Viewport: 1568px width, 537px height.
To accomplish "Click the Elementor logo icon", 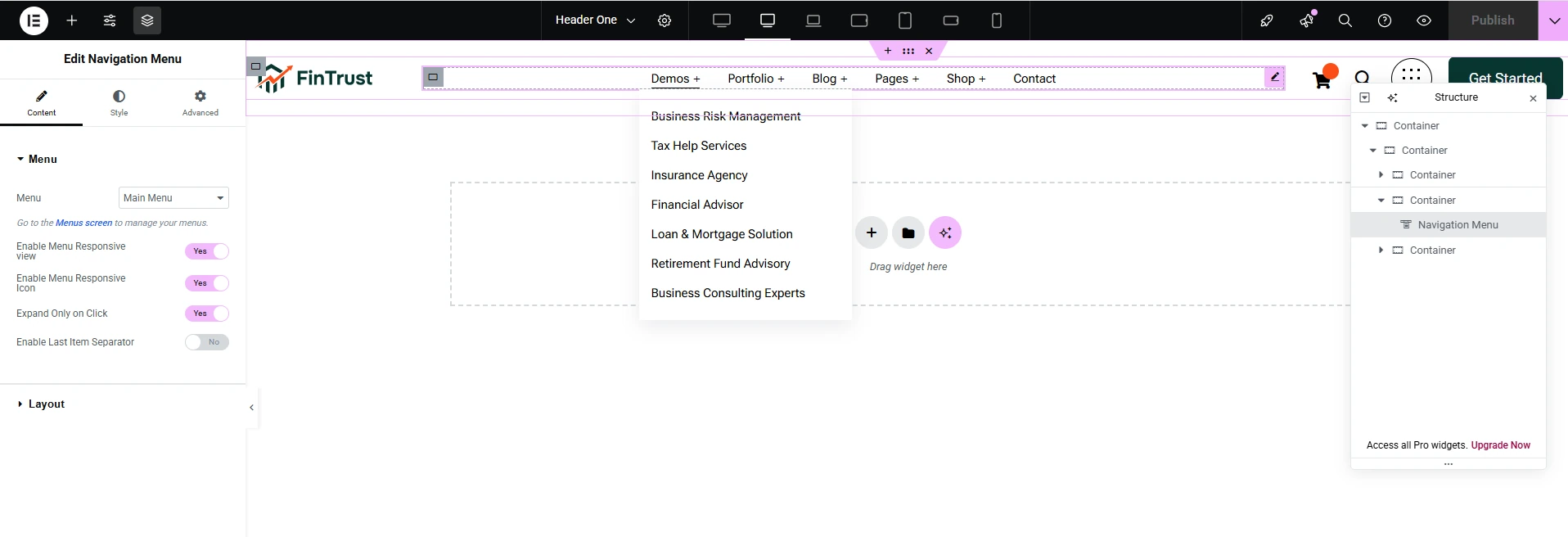I will [x=34, y=20].
